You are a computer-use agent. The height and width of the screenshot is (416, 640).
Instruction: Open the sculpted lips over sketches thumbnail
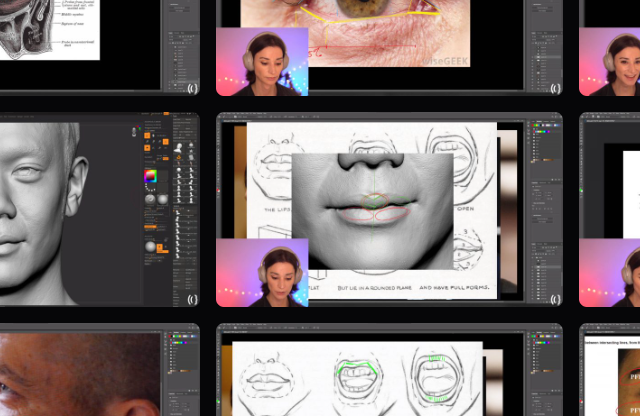389,209
